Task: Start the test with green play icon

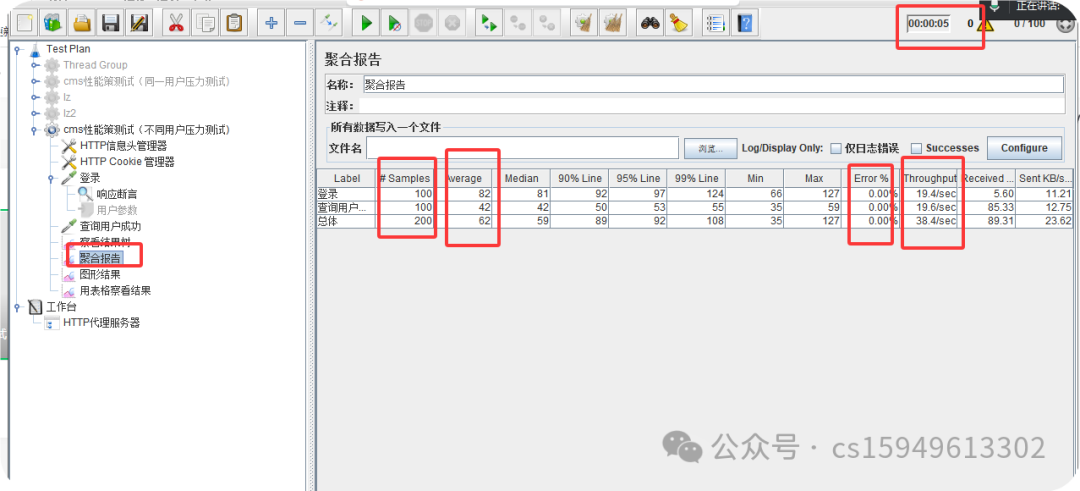Action: [x=366, y=23]
